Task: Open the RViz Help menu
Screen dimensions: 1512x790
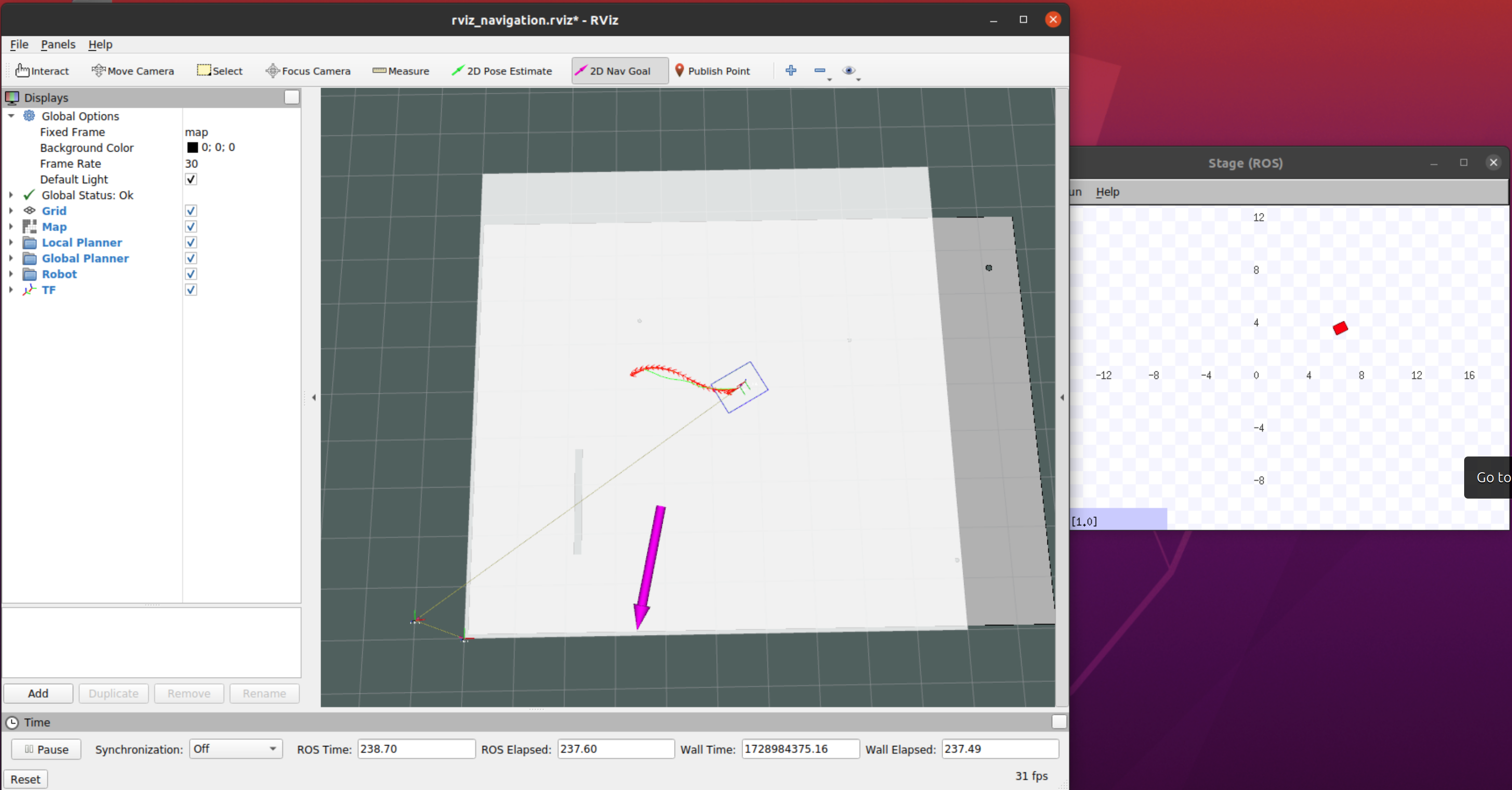Action: point(100,45)
